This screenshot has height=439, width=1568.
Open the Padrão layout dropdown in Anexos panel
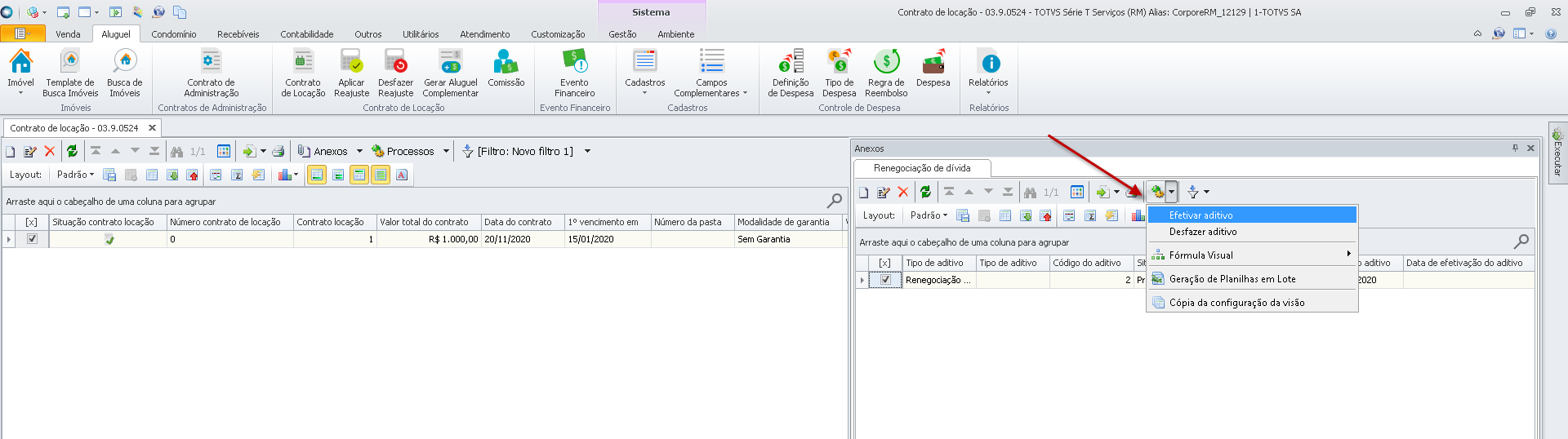click(x=929, y=215)
